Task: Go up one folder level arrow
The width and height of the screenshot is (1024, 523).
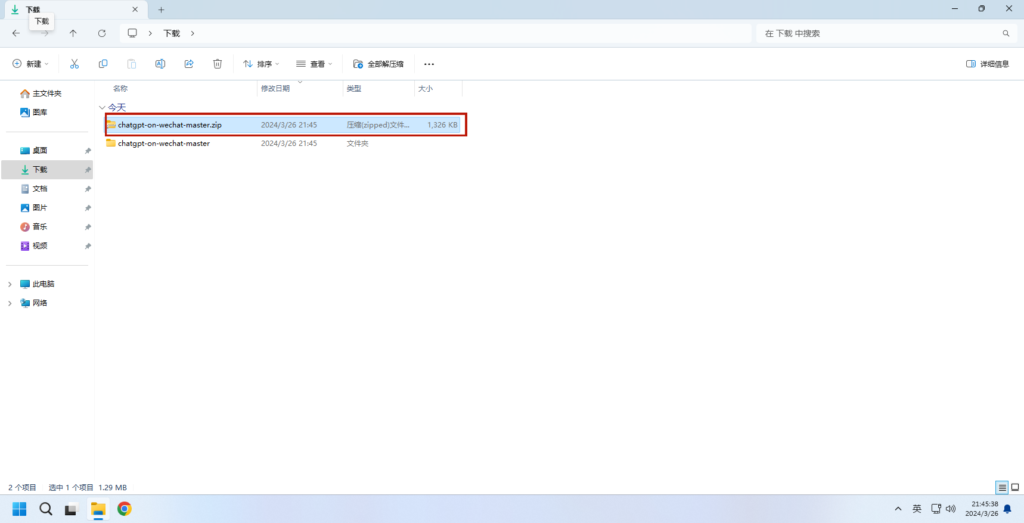Action: click(x=73, y=33)
